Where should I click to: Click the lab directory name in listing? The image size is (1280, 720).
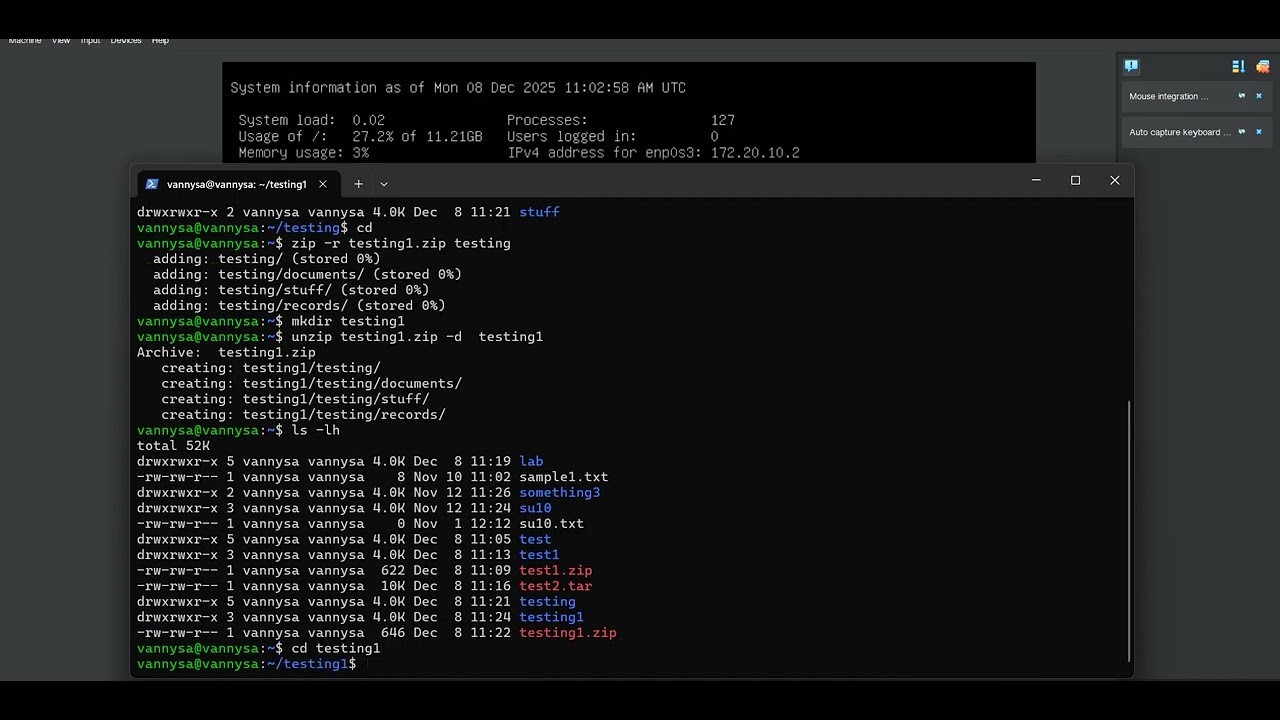(x=531, y=461)
